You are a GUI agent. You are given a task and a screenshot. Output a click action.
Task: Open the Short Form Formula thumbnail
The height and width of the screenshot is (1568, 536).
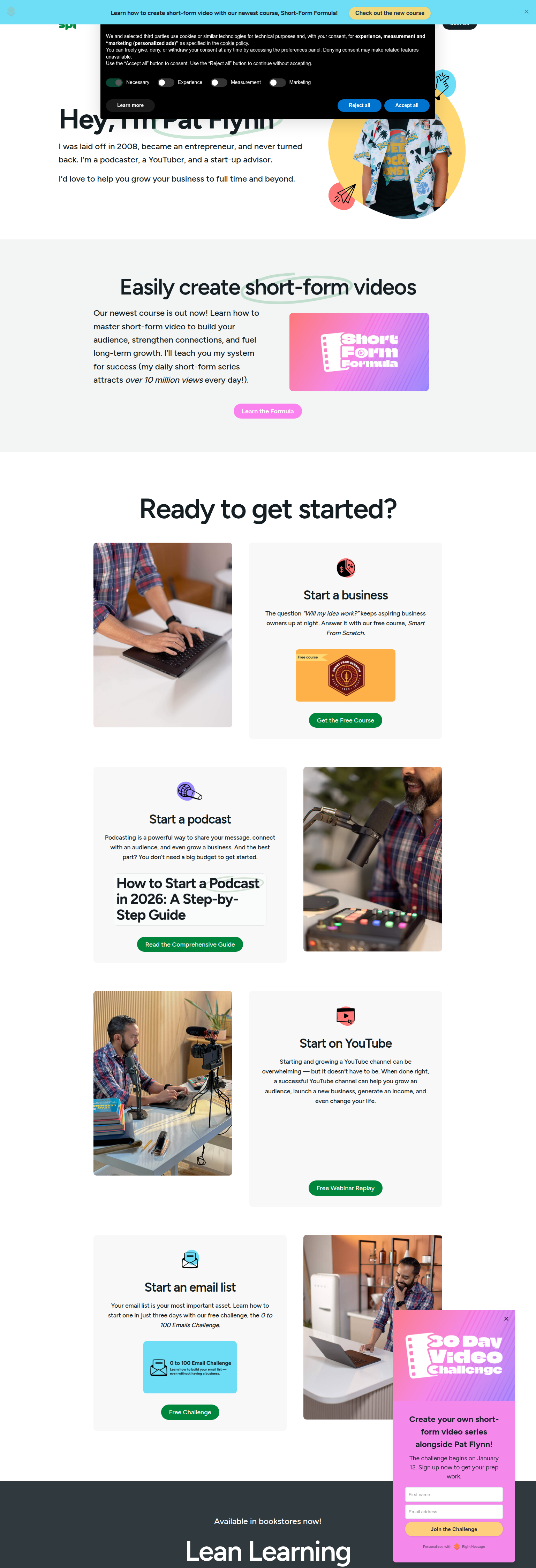359,352
